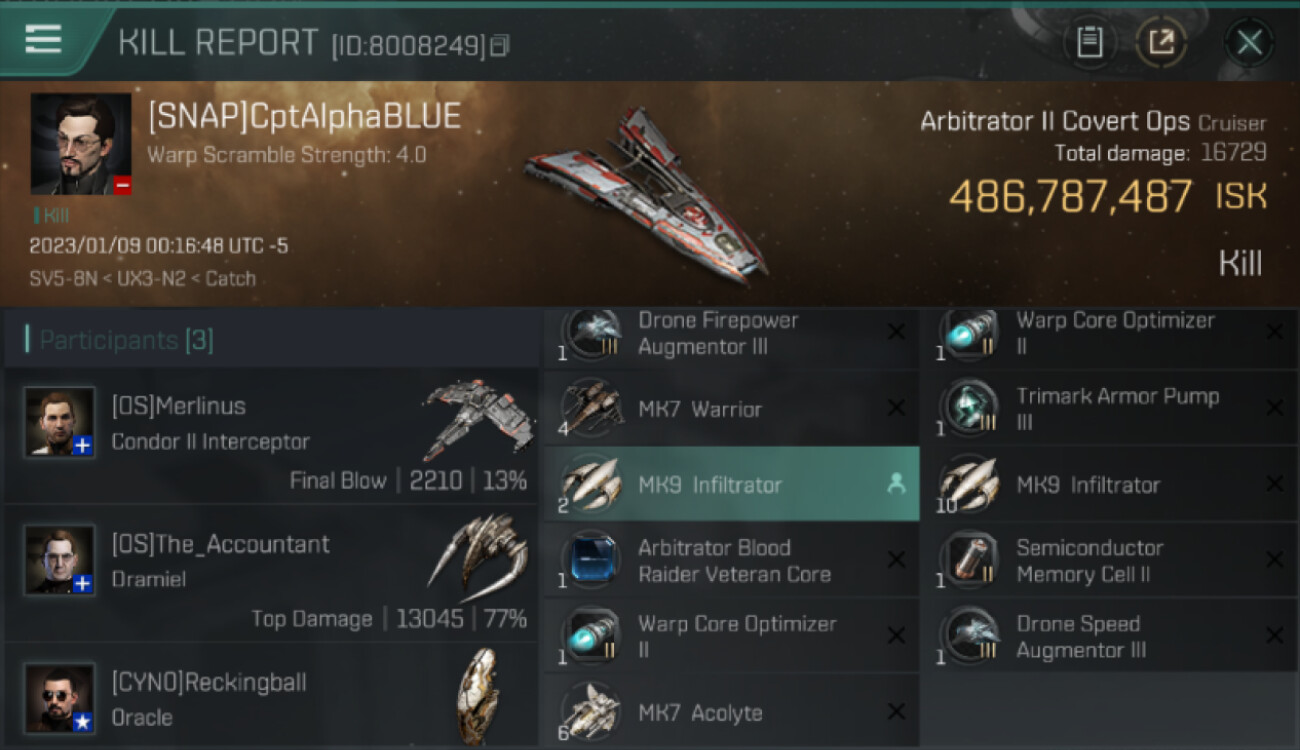Click the Arbitrator Blood Raider Veteran Core icon
This screenshot has height=750, width=1300.
pos(591,560)
